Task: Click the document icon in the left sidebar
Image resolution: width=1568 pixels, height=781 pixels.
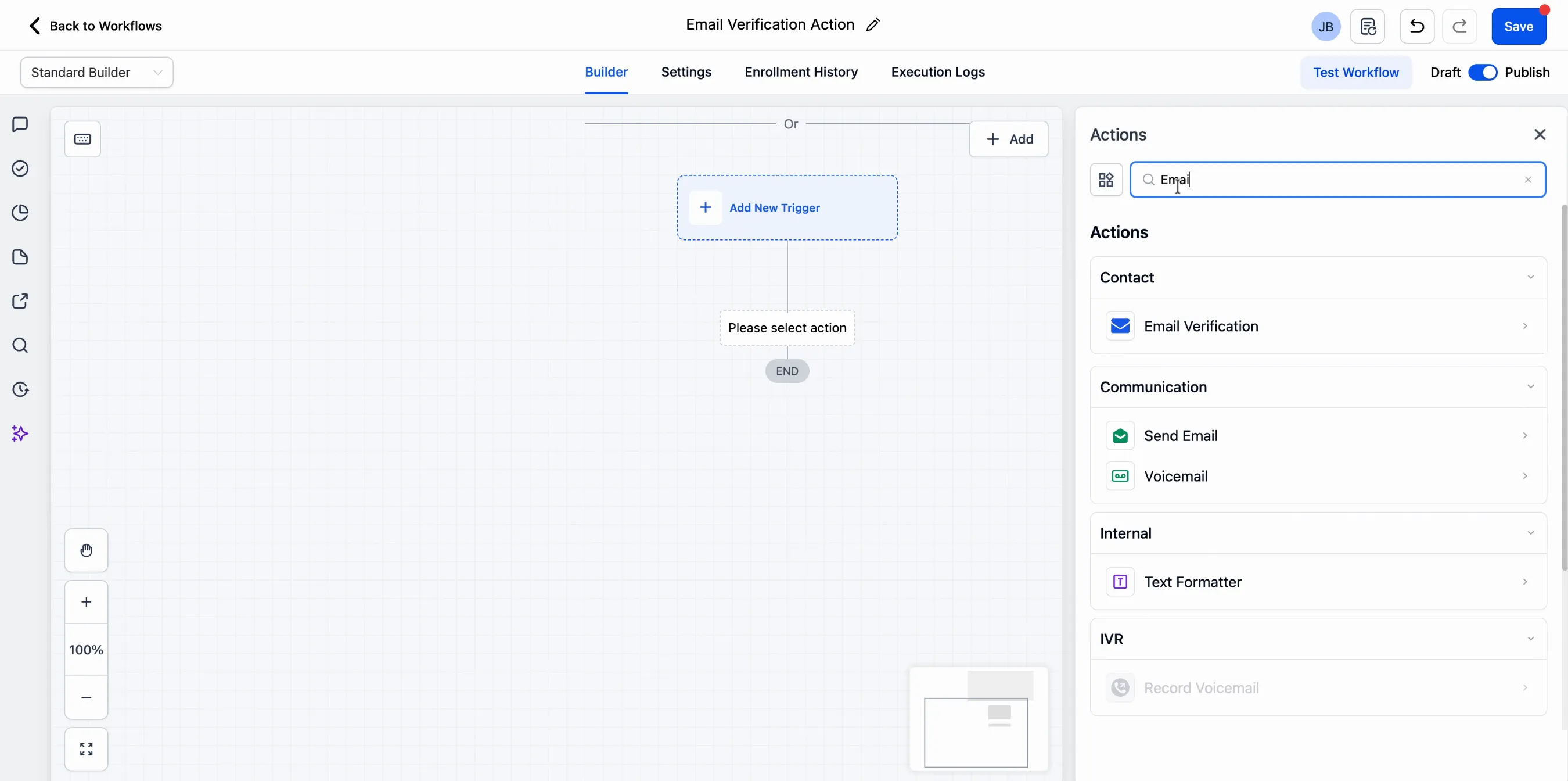Action: 20,257
